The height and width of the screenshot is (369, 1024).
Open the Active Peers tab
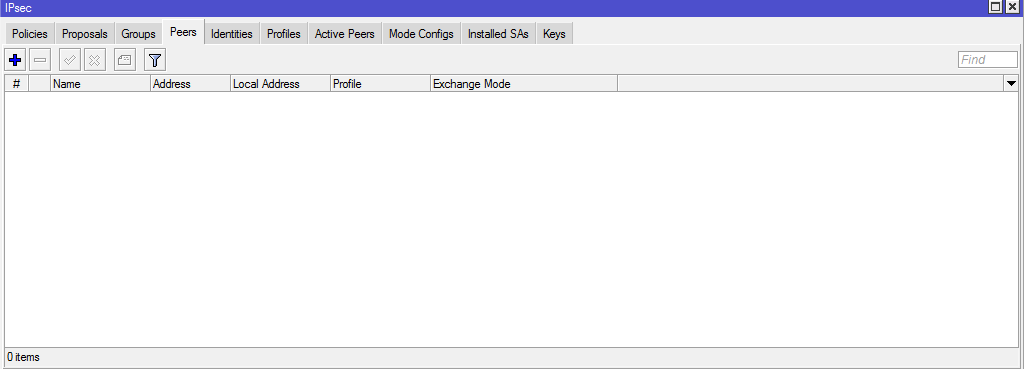click(x=345, y=34)
